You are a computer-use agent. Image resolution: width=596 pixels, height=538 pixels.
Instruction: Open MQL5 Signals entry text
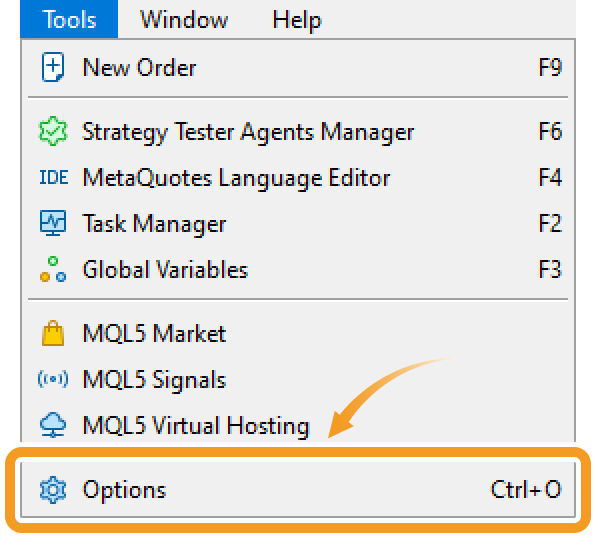tap(154, 380)
